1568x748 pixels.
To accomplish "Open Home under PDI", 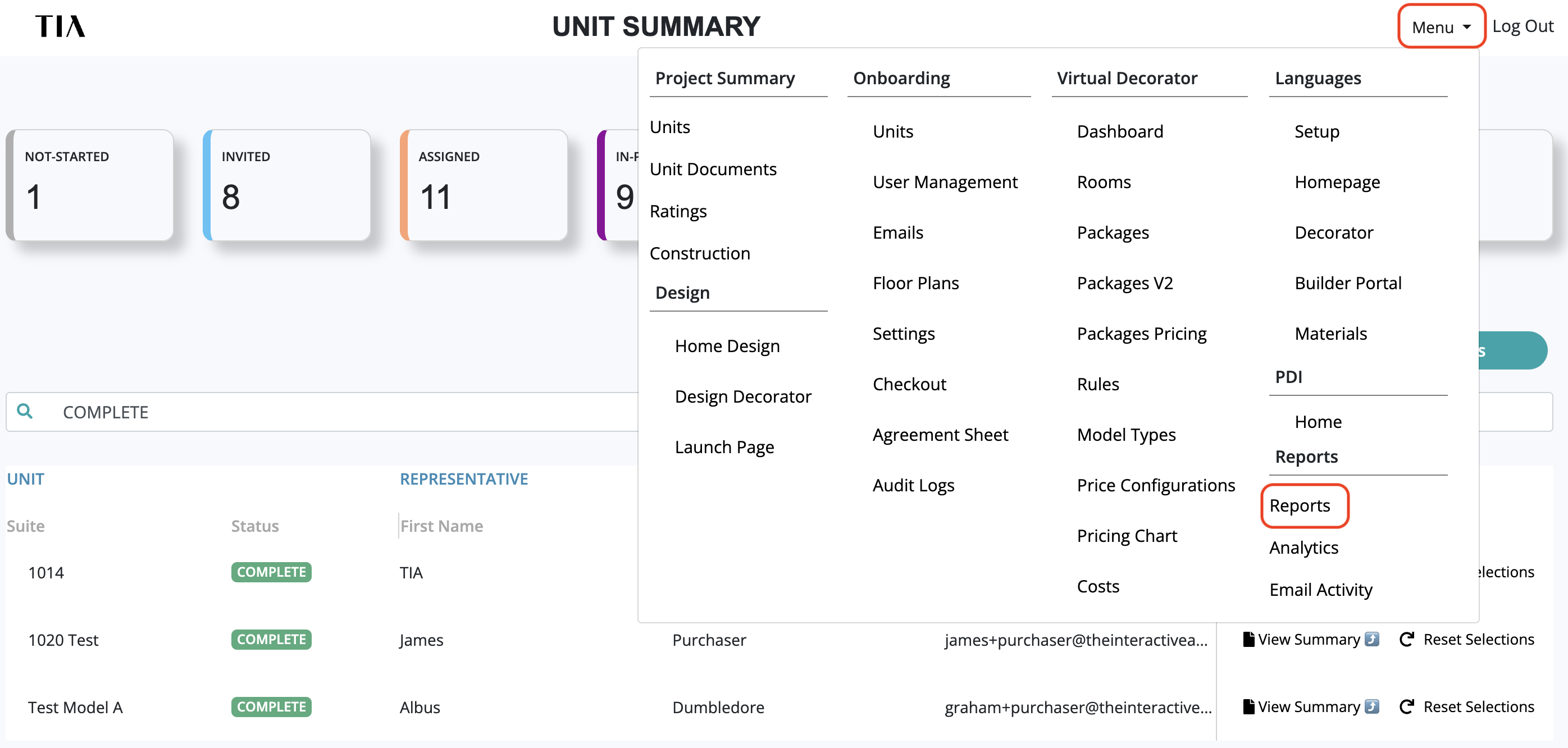I will 1318,421.
